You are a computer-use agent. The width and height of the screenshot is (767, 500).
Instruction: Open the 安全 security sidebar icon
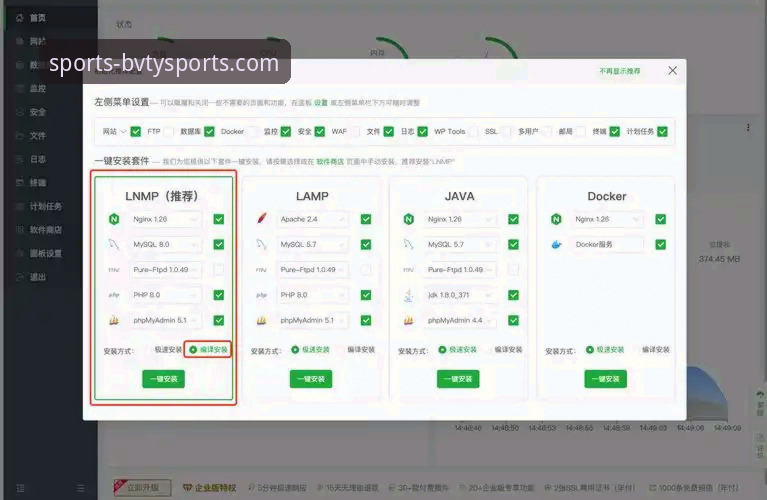[x=20, y=112]
